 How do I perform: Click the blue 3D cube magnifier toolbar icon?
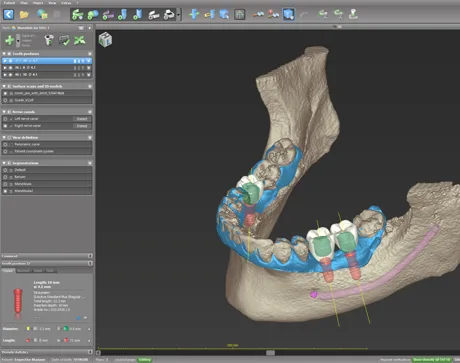288,14
